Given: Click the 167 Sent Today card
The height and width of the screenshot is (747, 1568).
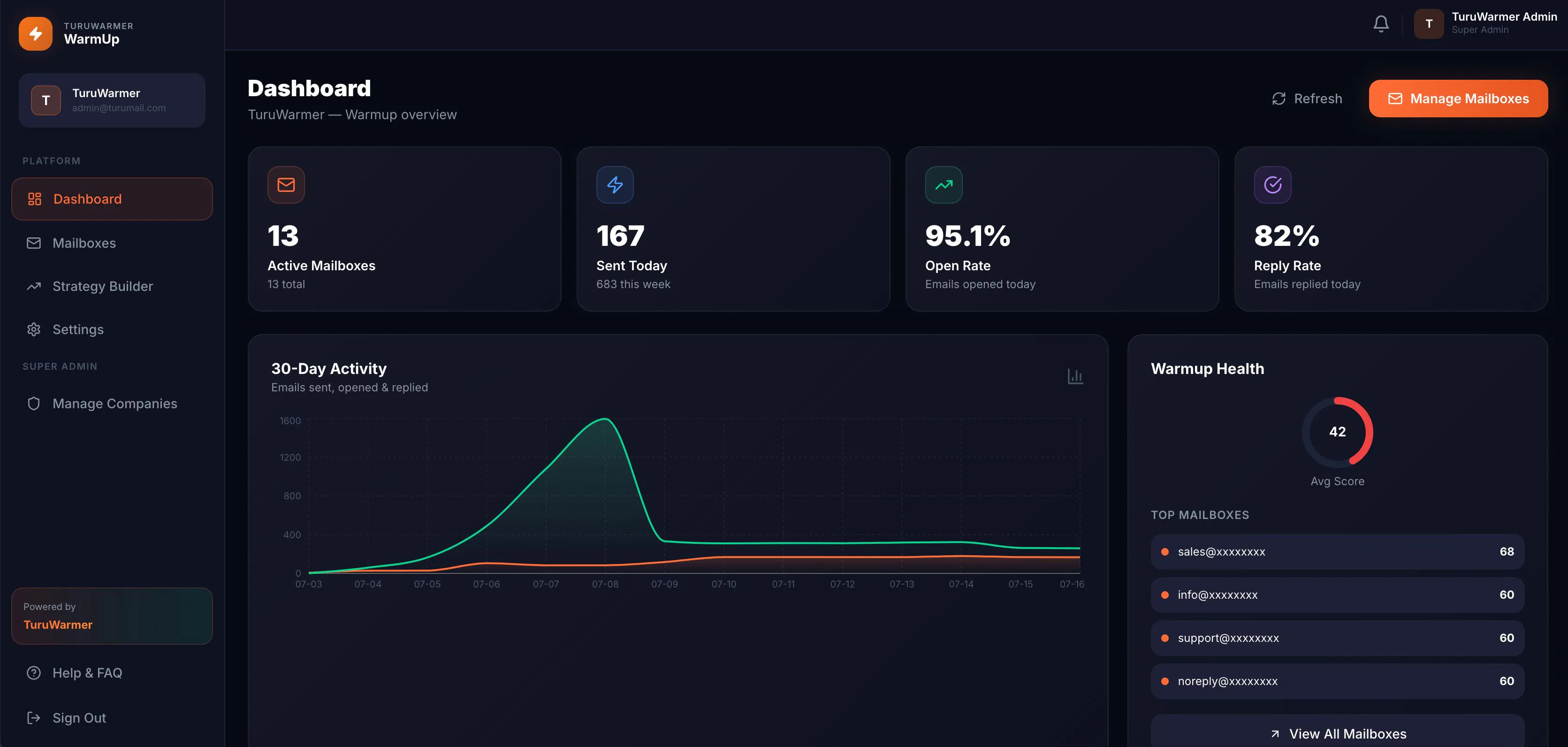Looking at the screenshot, I should pos(733,229).
